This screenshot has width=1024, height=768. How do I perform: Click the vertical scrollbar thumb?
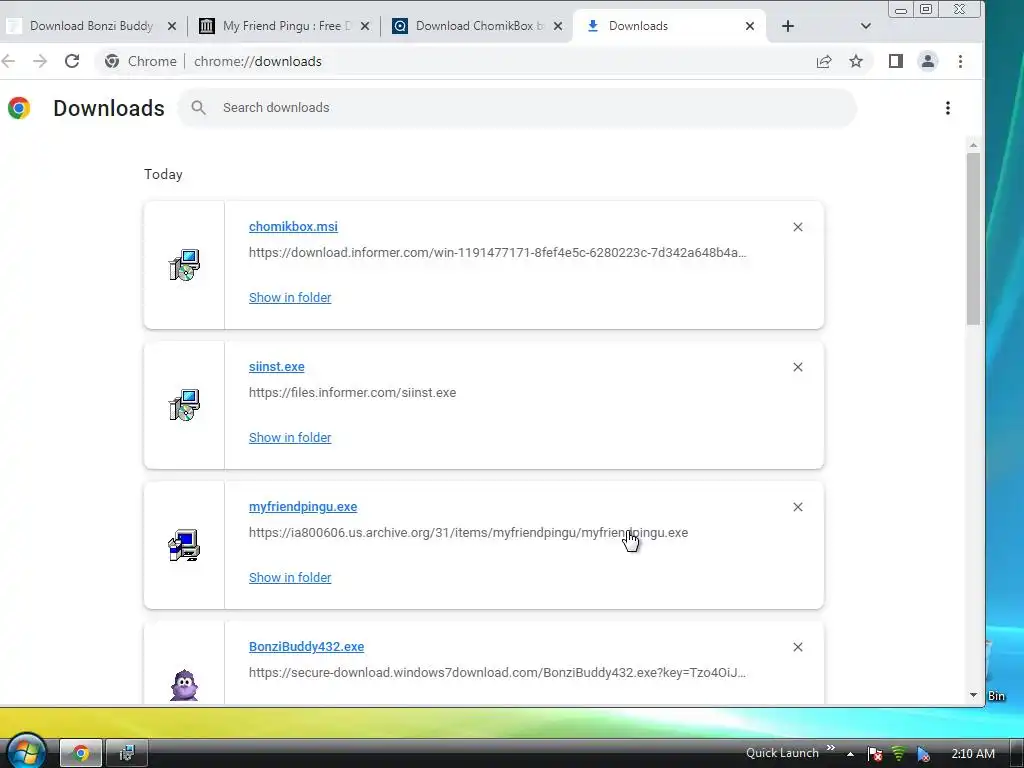tap(974, 238)
